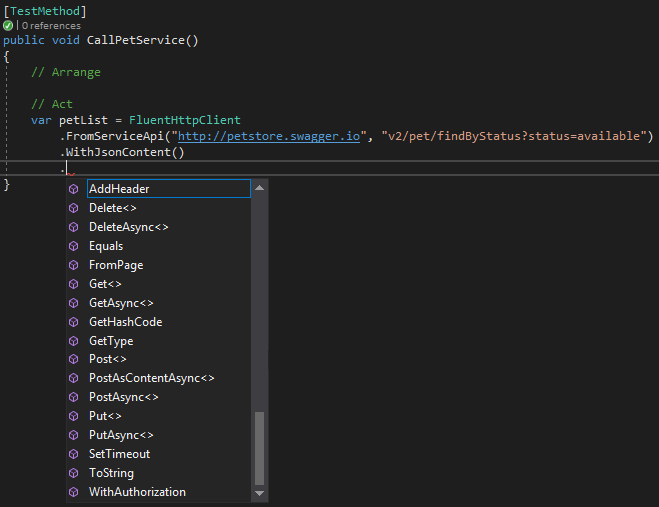This screenshot has width=659, height=507.
Task: Click the FluentHttpClient class name
Action: click(x=185, y=120)
